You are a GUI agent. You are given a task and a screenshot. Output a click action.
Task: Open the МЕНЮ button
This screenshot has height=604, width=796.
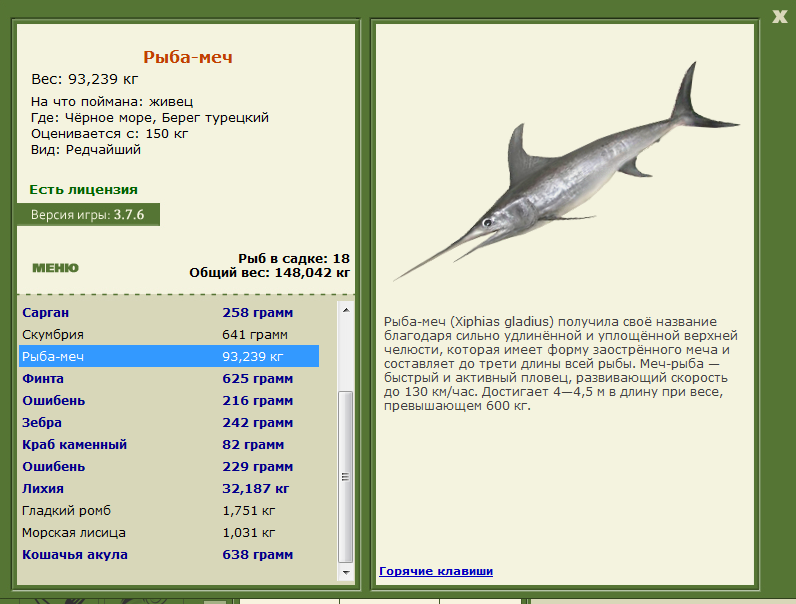55,267
